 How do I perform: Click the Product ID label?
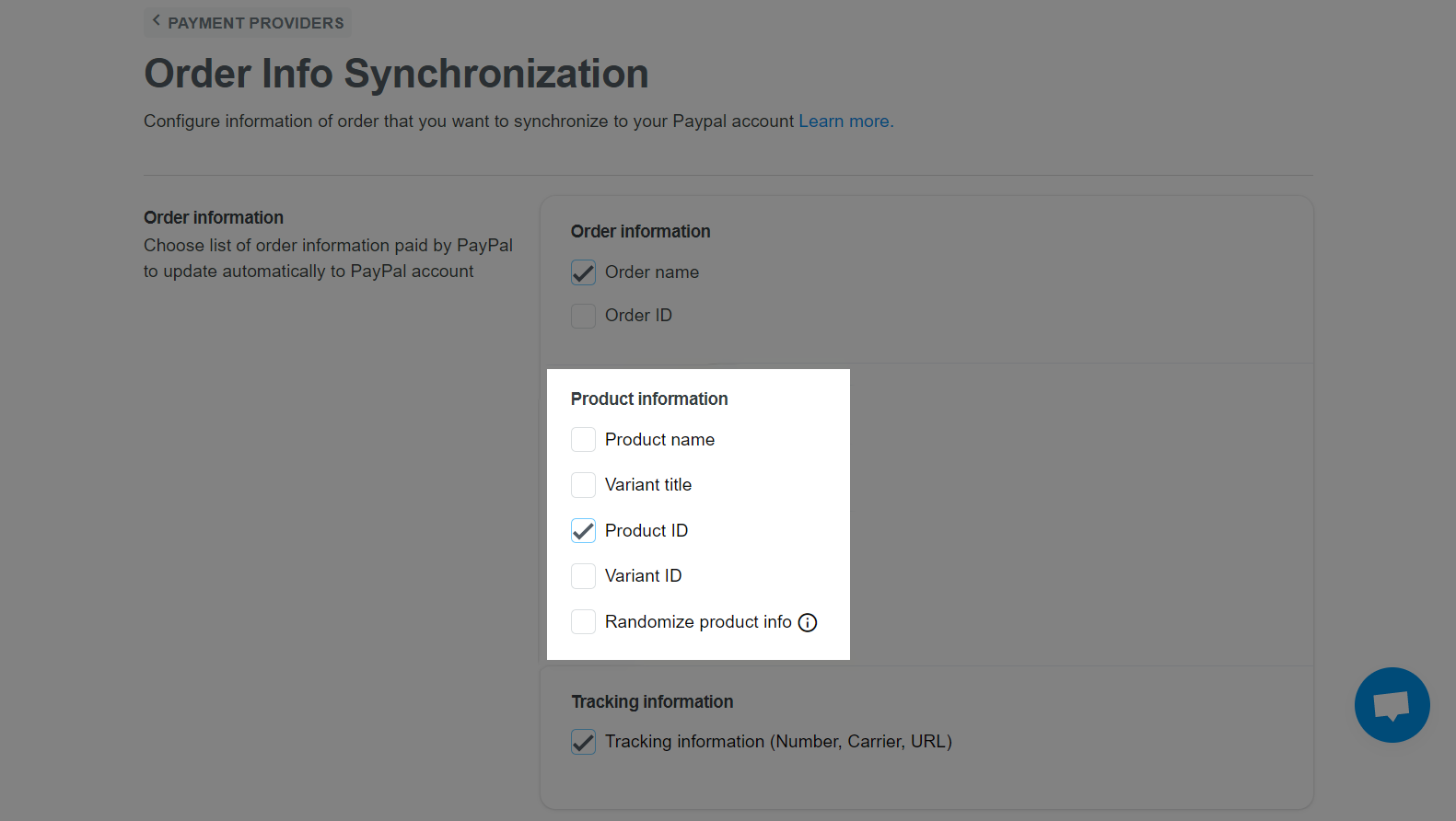pyautogui.click(x=646, y=531)
